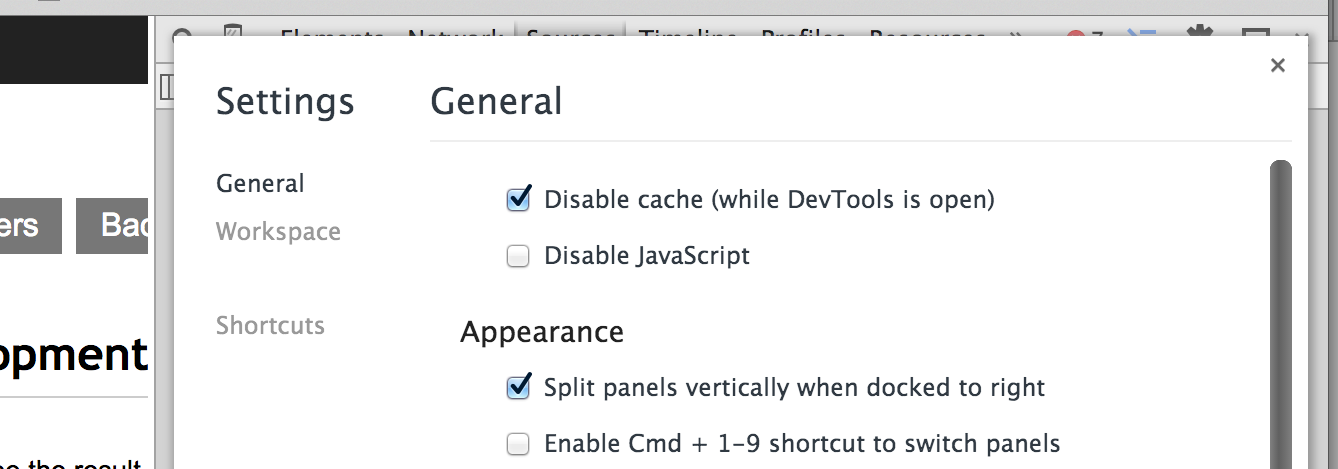Uncheck Disable cache checkbox

(518, 199)
